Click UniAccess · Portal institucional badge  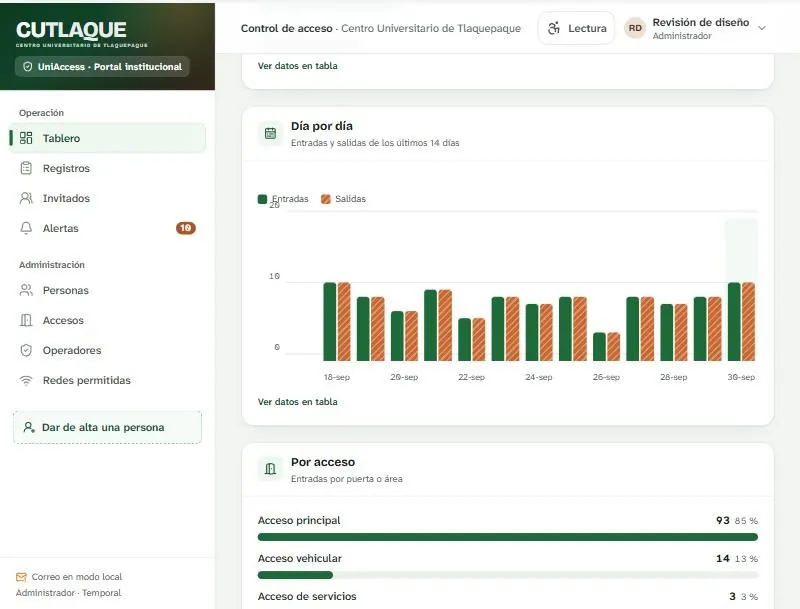point(103,67)
